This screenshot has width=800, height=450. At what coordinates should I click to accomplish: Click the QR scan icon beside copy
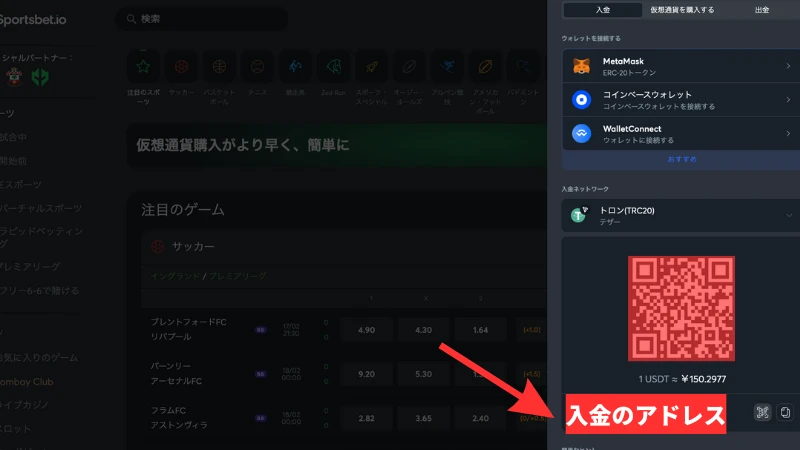coord(763,412)
